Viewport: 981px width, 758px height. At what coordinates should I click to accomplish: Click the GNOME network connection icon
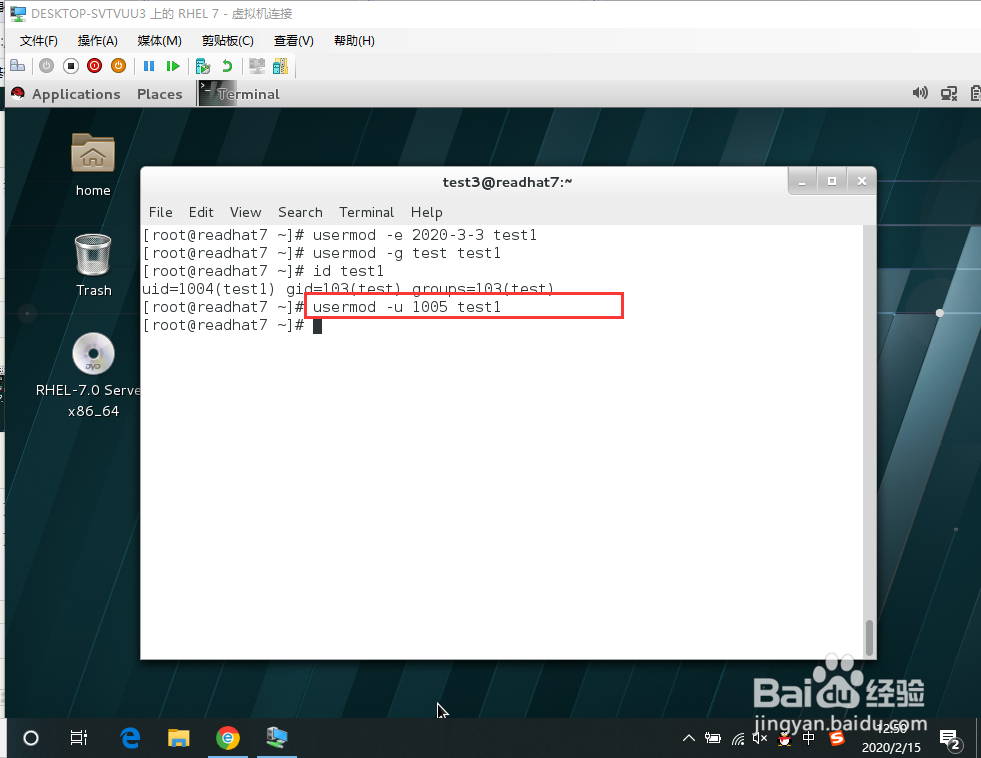coord(948,94)
